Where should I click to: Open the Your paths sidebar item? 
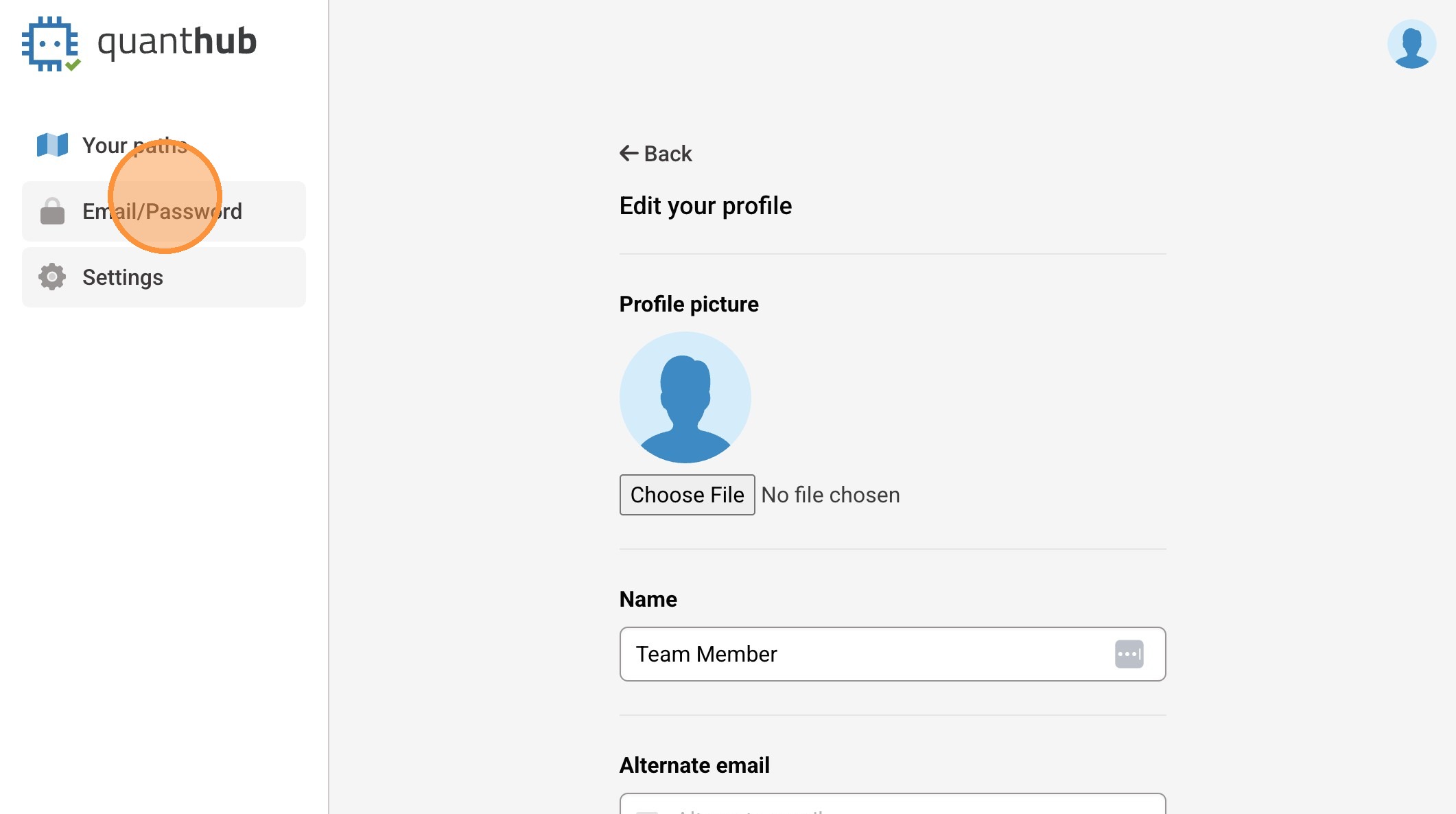(134, 146)
